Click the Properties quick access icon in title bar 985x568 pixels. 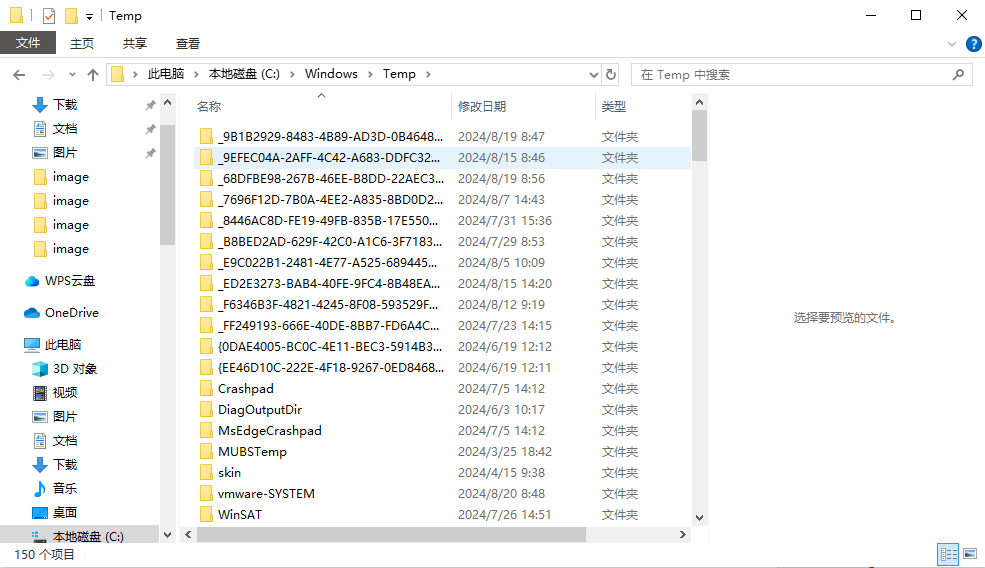(49, 16)
